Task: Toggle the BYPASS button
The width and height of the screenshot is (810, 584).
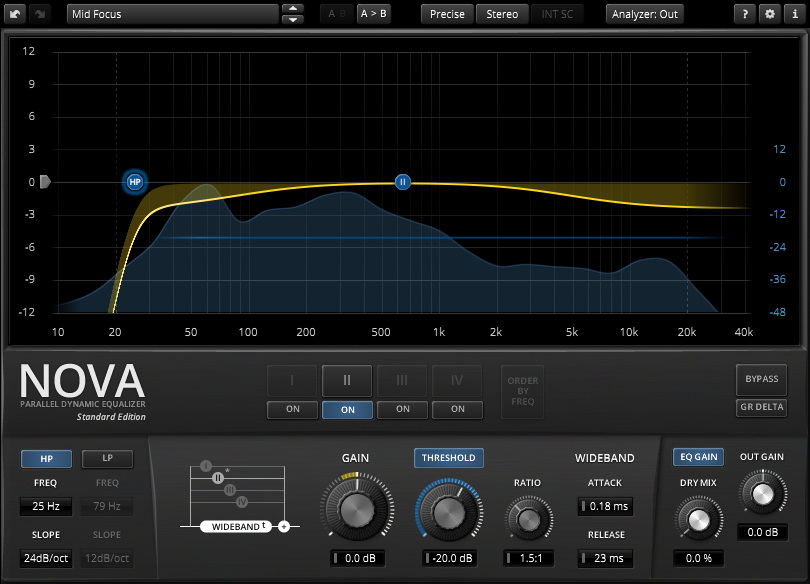Action: 761,379
